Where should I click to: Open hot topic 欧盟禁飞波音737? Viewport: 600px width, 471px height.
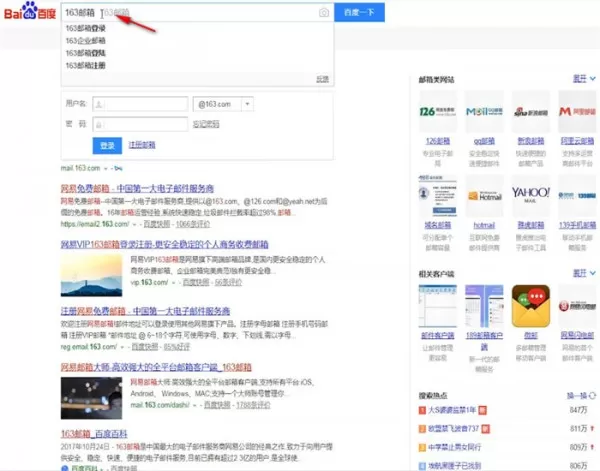pyautogui.click(x=453, y=429)
